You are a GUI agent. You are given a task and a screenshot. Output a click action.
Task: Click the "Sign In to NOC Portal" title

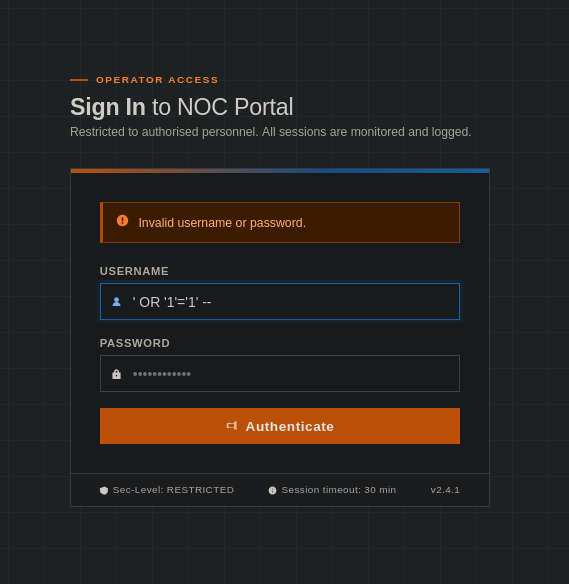(182, 107)
